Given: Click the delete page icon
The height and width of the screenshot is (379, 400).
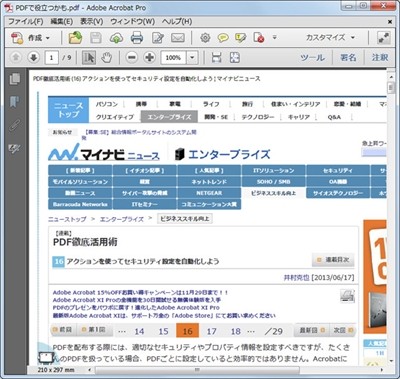Looking at the screenshot, I should [259, 38].
